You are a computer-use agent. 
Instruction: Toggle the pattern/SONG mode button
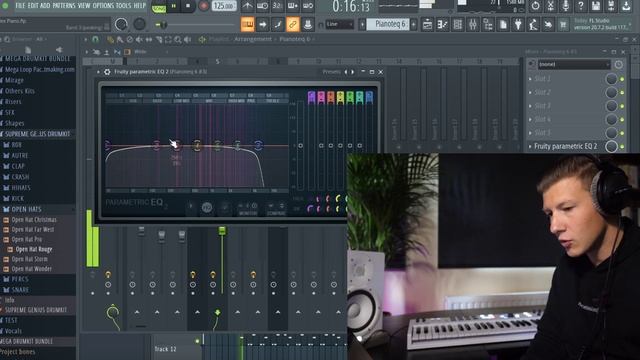(159, 7)
